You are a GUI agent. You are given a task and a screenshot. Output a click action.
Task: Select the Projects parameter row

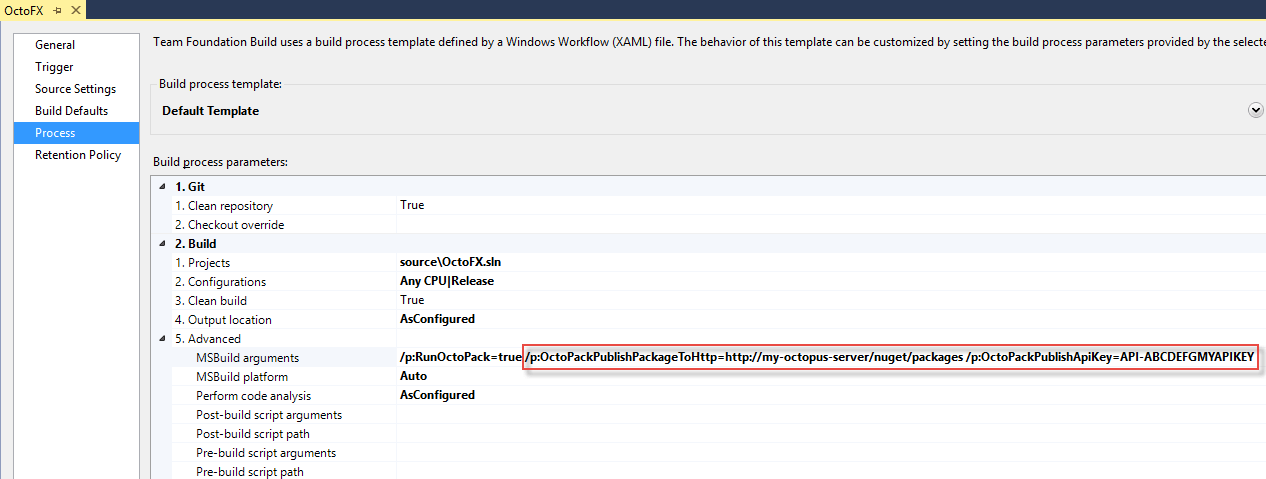click(x=202, y=263)
